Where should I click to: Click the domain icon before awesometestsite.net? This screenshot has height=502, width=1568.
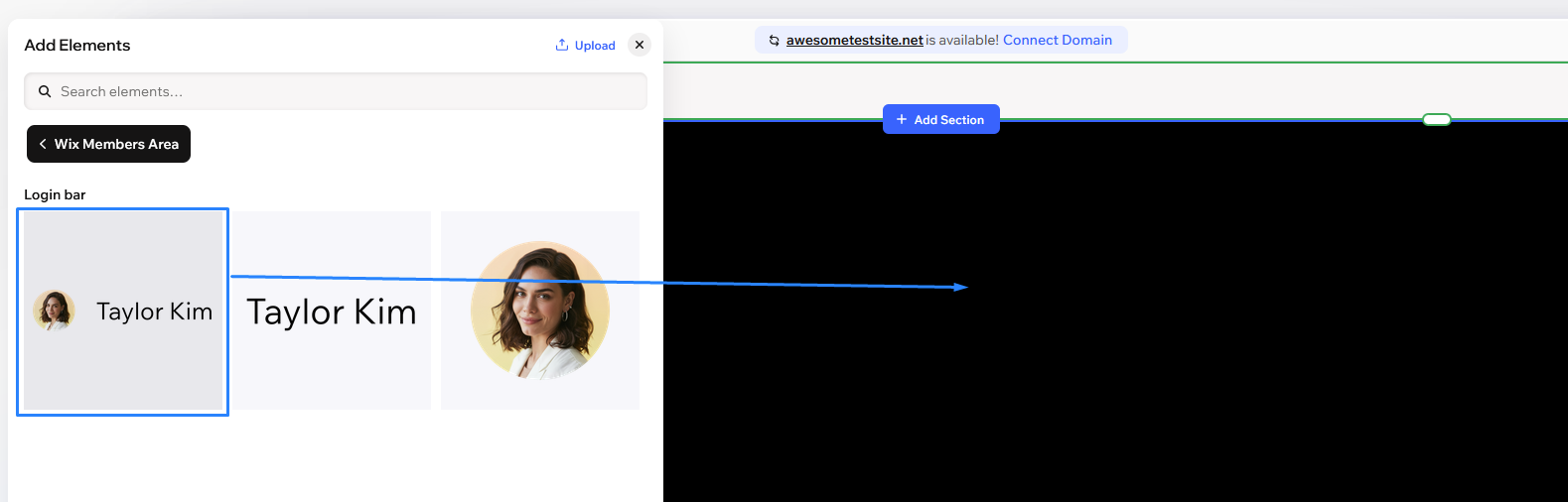pyautogui.click(x=774, y=41)
